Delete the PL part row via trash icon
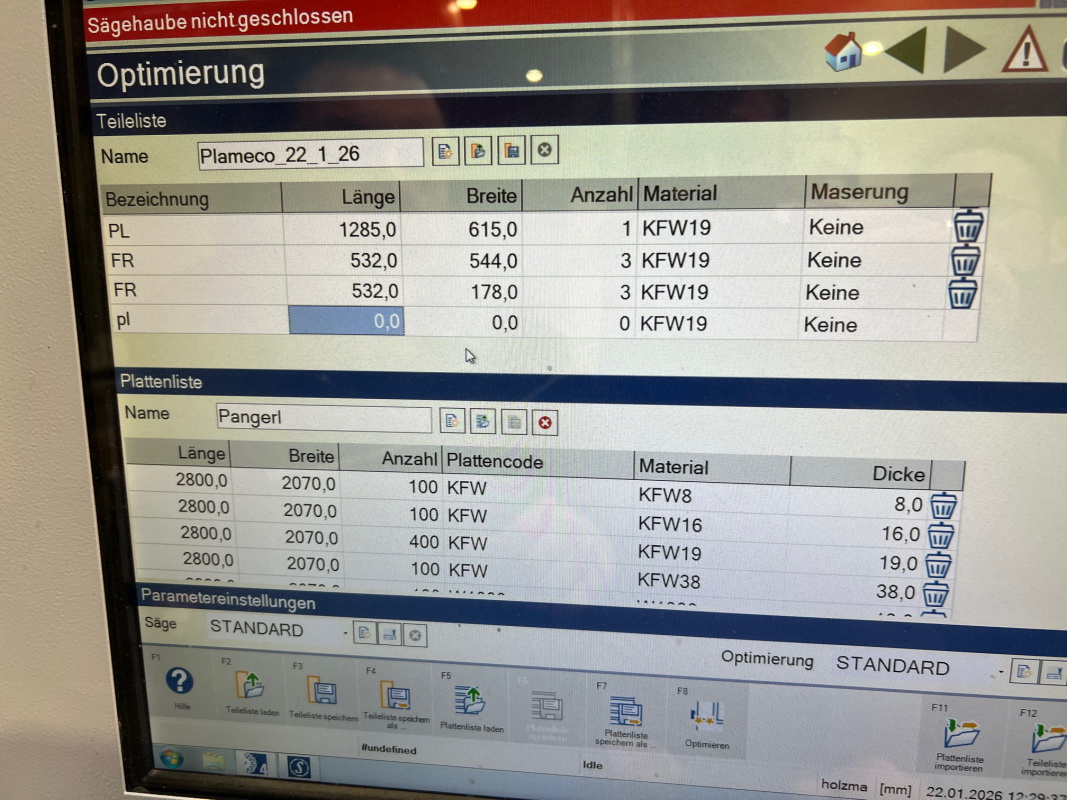This screenshot has width=1067, height=800. pos(968,226)
